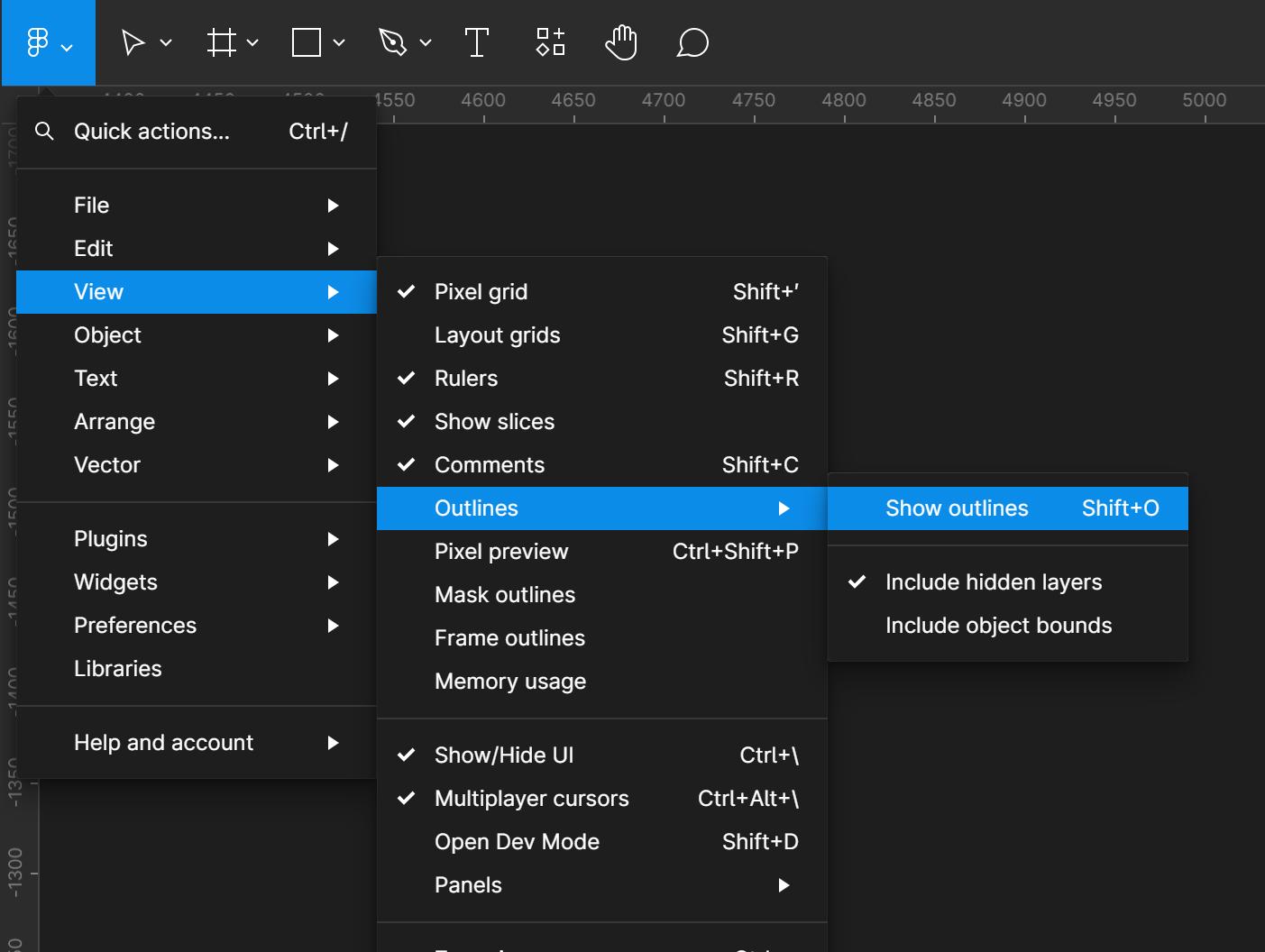Enable Include object bounds
The width and height of the screenshot is (1265, 952).
pyautogui.click(x=1008, y=626)
